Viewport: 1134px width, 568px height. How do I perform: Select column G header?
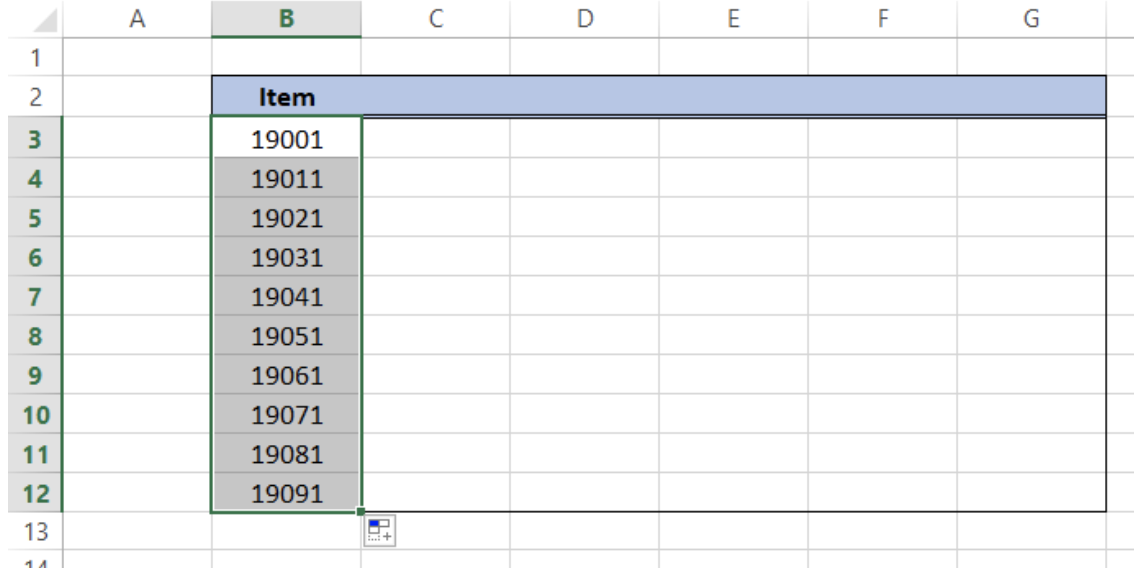1031,19
